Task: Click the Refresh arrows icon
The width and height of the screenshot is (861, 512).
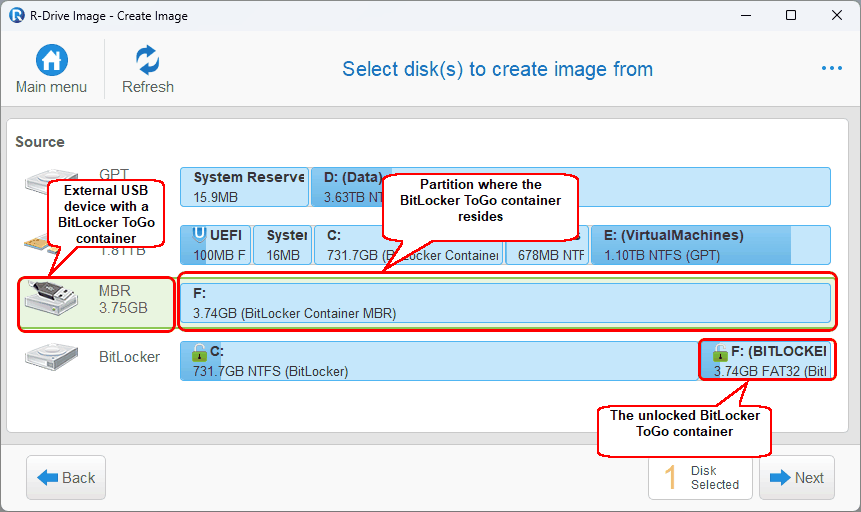Action: [x=147, y=60]
